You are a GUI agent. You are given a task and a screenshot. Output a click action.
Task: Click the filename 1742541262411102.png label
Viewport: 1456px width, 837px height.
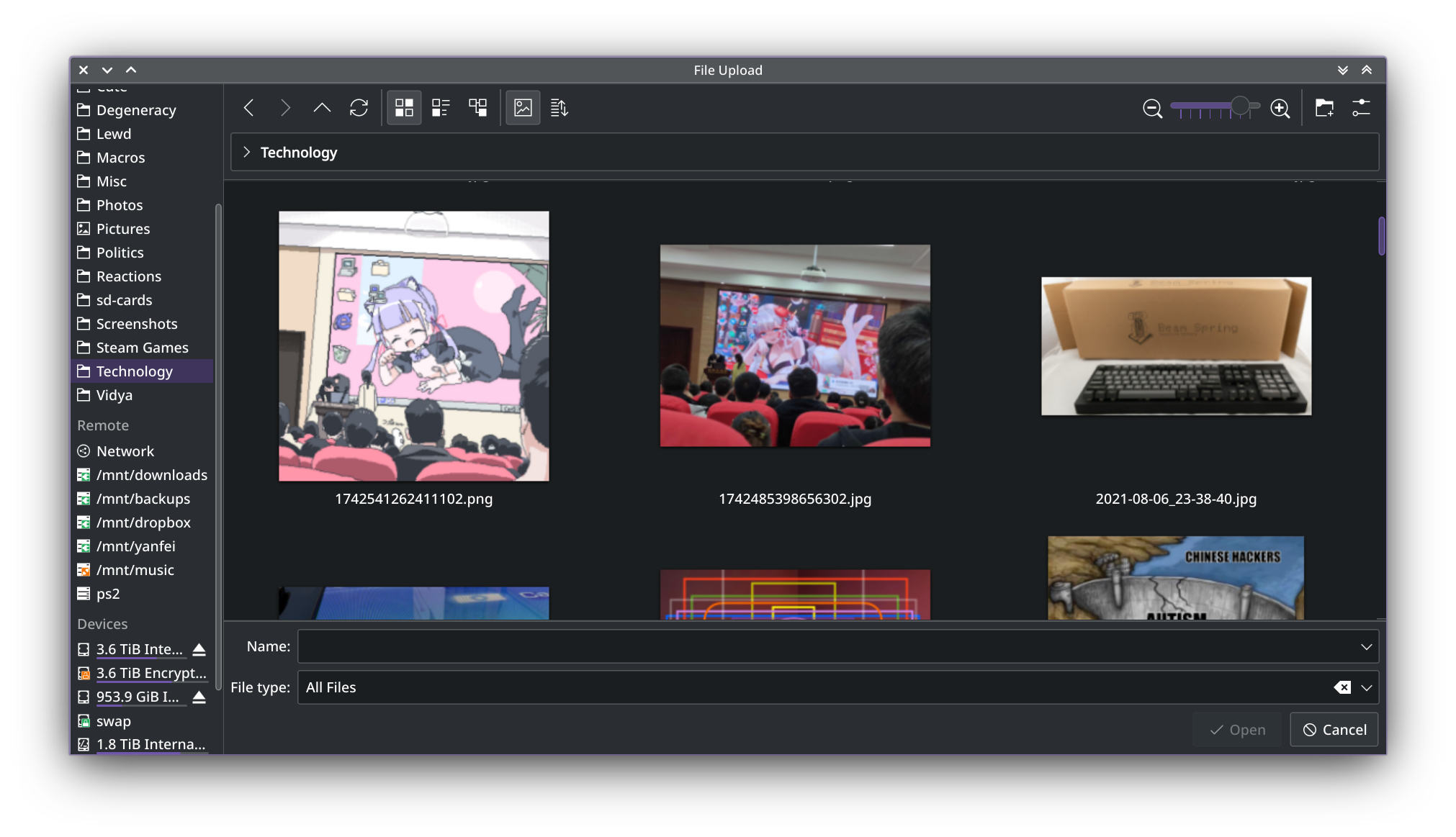coord(414,499)
